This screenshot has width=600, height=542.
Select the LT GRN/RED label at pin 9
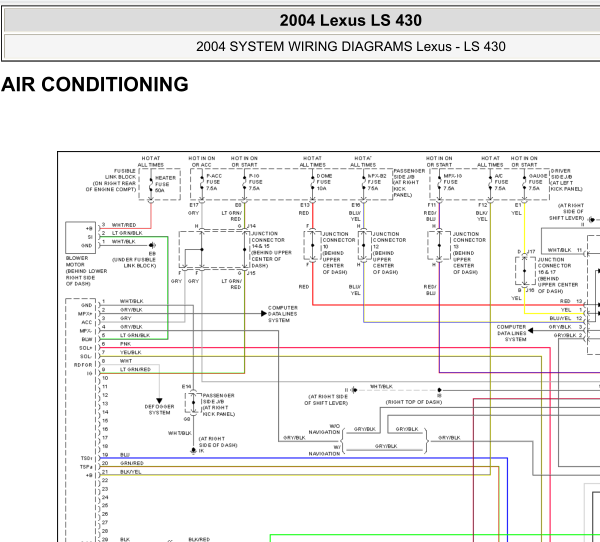[x=135, y=369]
